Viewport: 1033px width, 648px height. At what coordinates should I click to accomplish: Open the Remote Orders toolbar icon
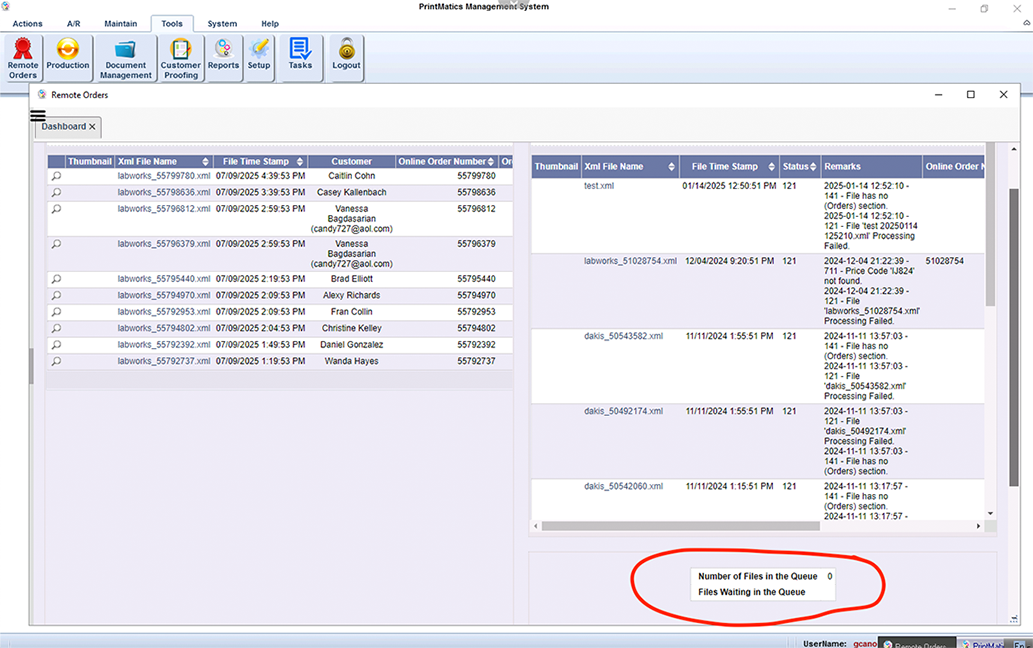coord(23,58)
